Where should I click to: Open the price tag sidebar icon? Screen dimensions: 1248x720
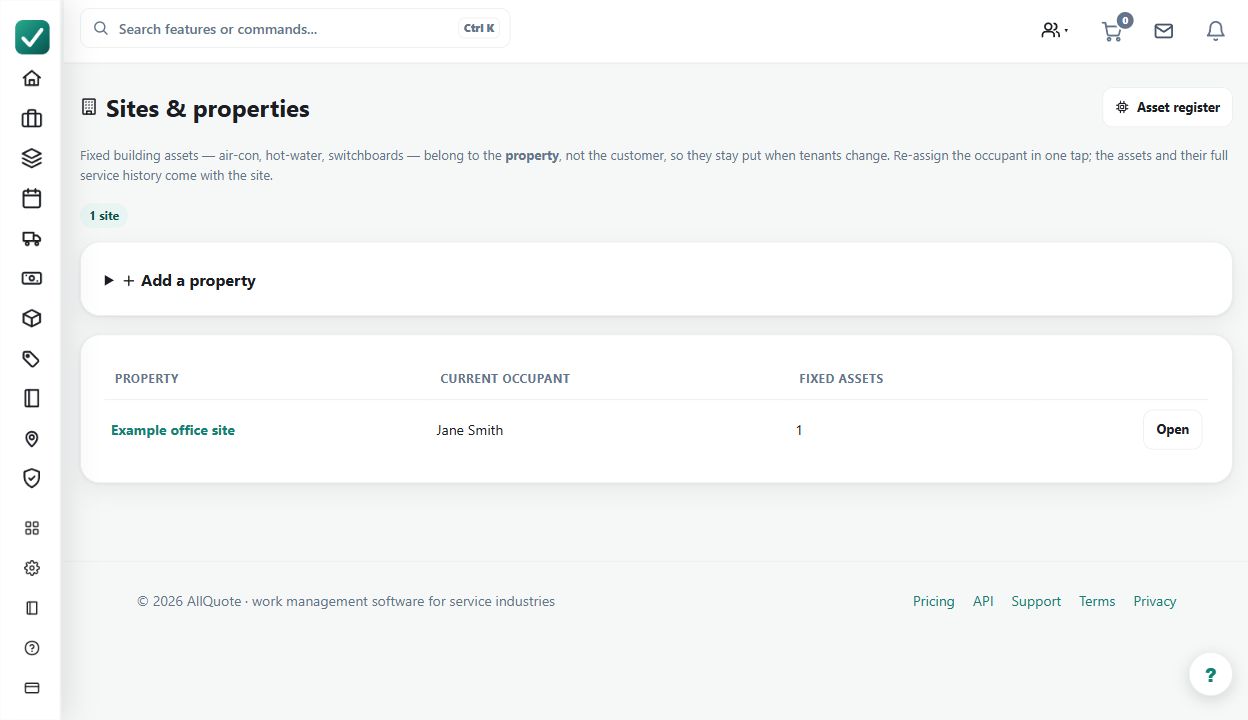32,358
